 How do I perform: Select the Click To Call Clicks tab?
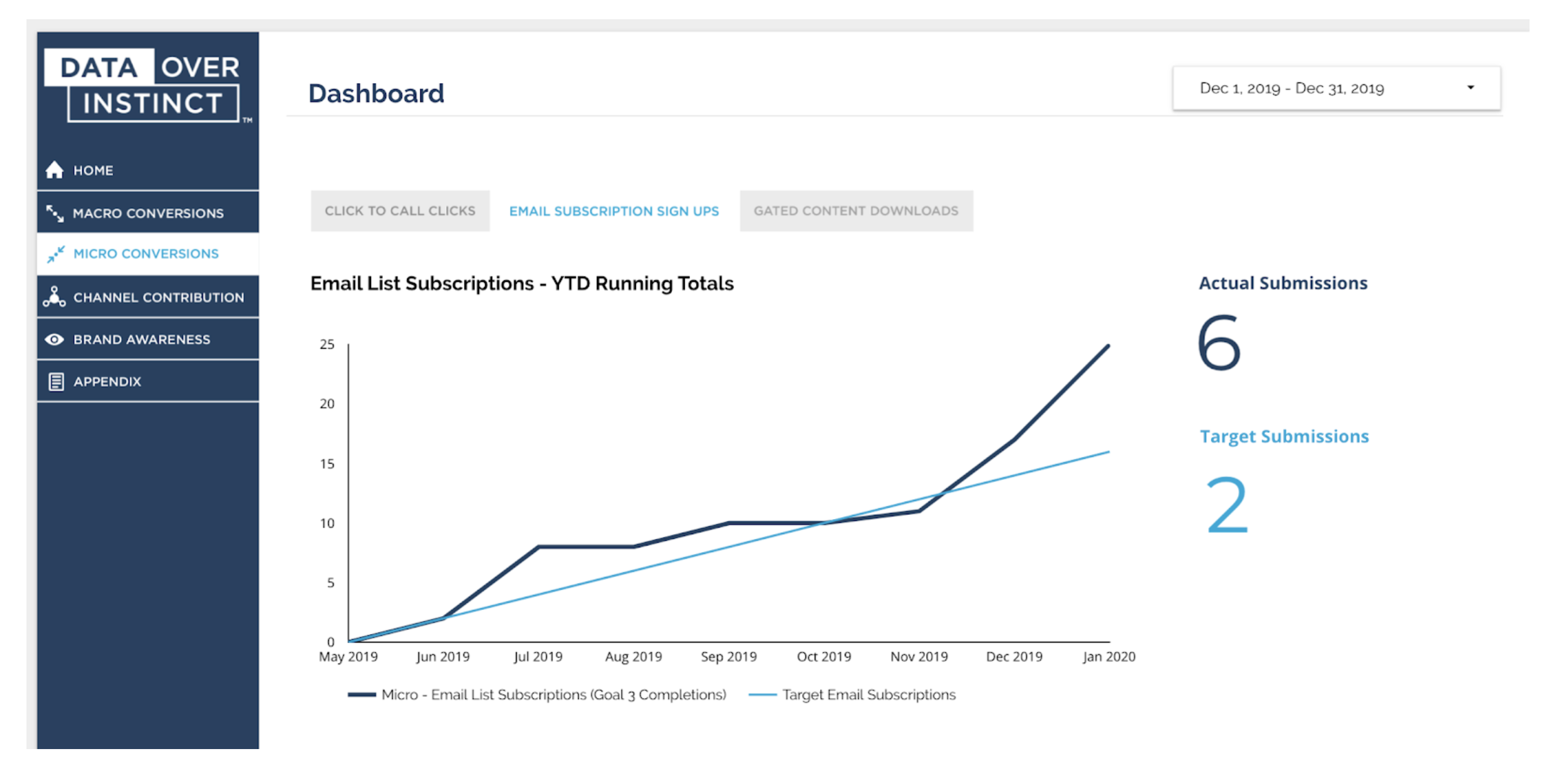point(400,211)
